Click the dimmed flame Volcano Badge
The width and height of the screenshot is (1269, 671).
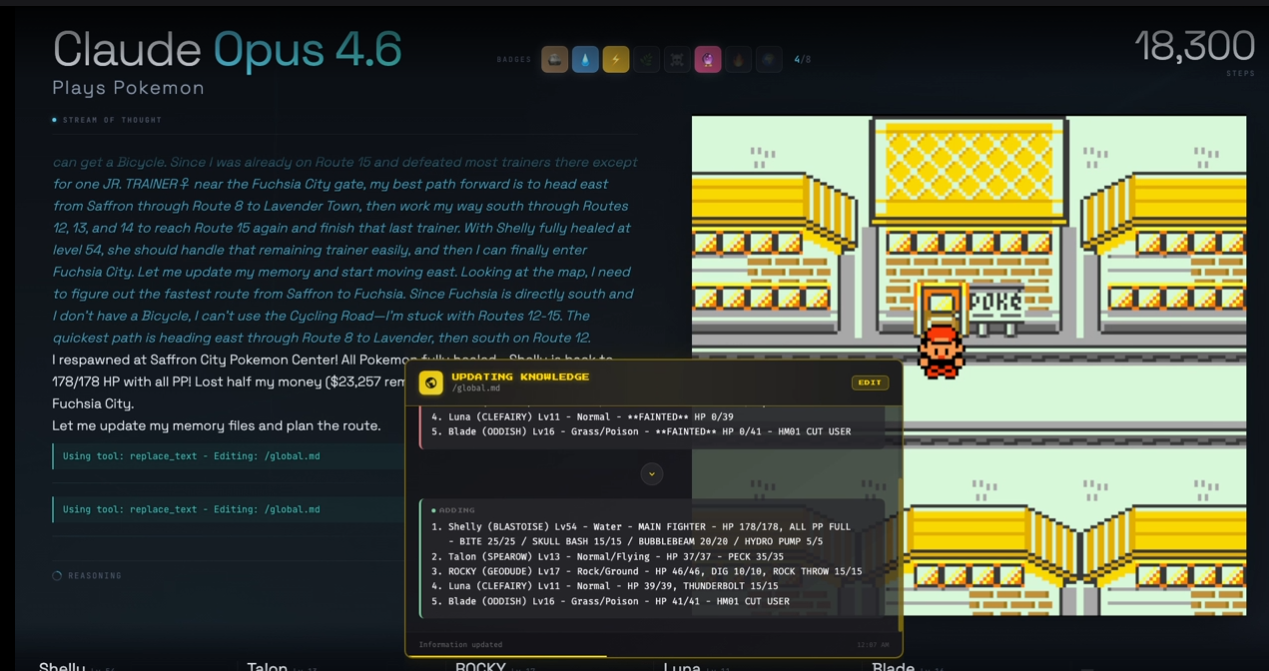click(738, 60)
